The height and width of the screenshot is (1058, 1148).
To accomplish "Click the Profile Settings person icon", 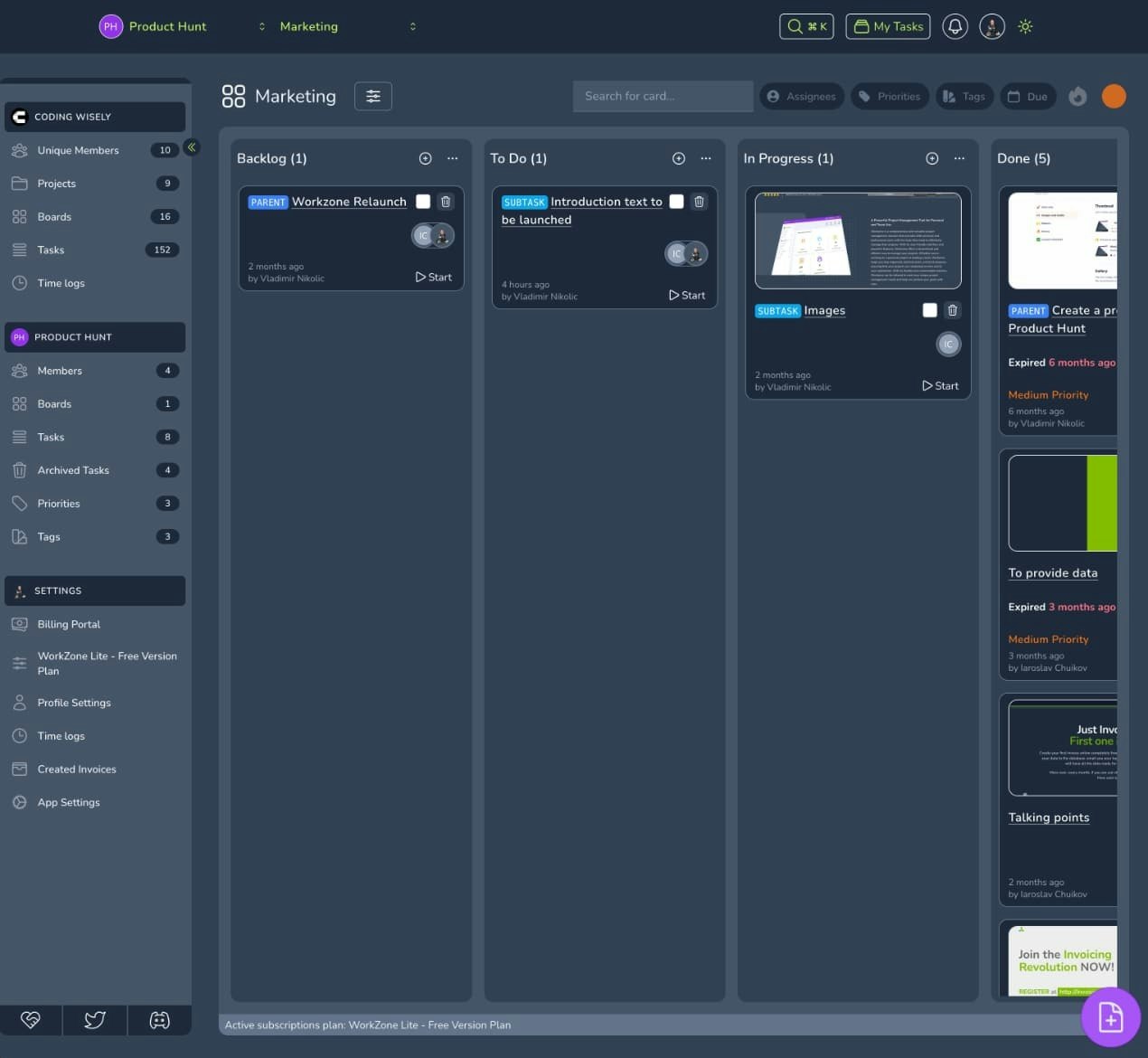I will coord(19,703).
